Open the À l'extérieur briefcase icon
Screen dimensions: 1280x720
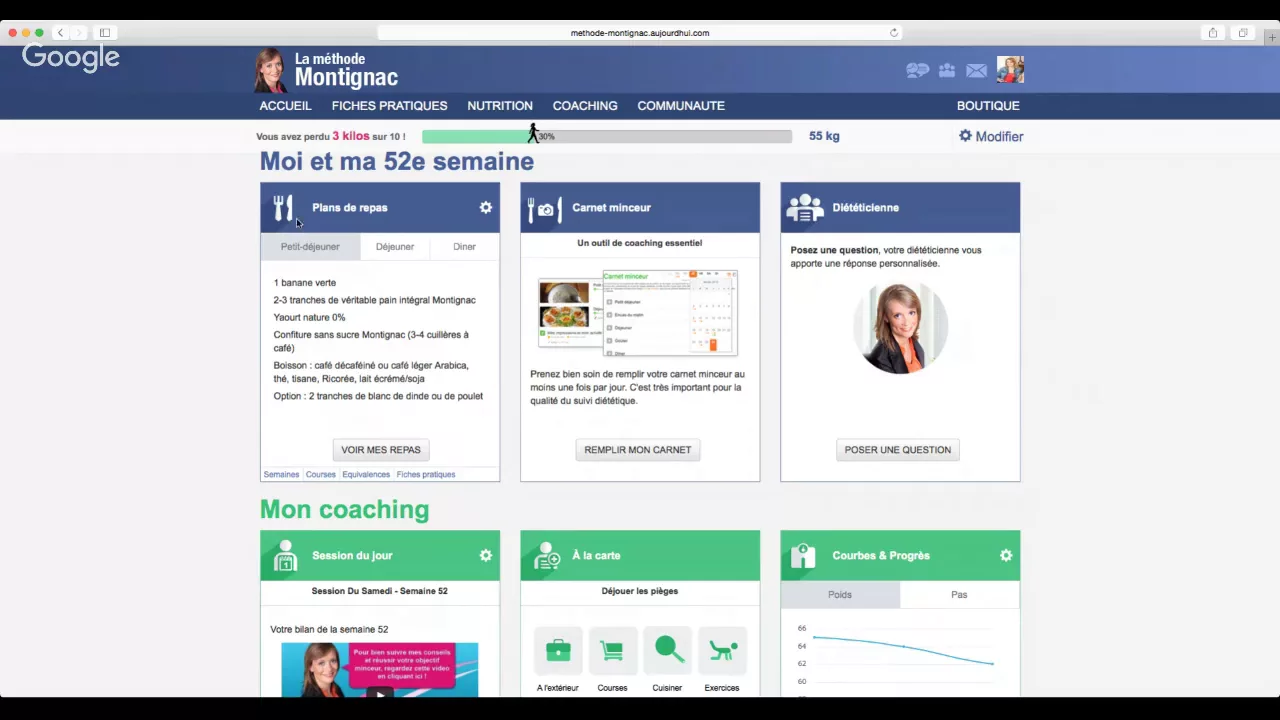(x=558, y=651)
